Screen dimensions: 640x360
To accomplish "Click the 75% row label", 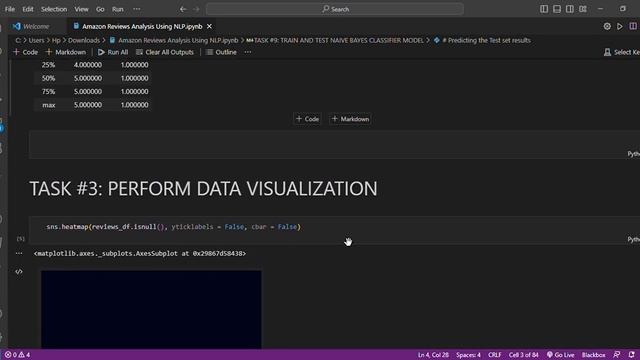I will pos(48,91).
